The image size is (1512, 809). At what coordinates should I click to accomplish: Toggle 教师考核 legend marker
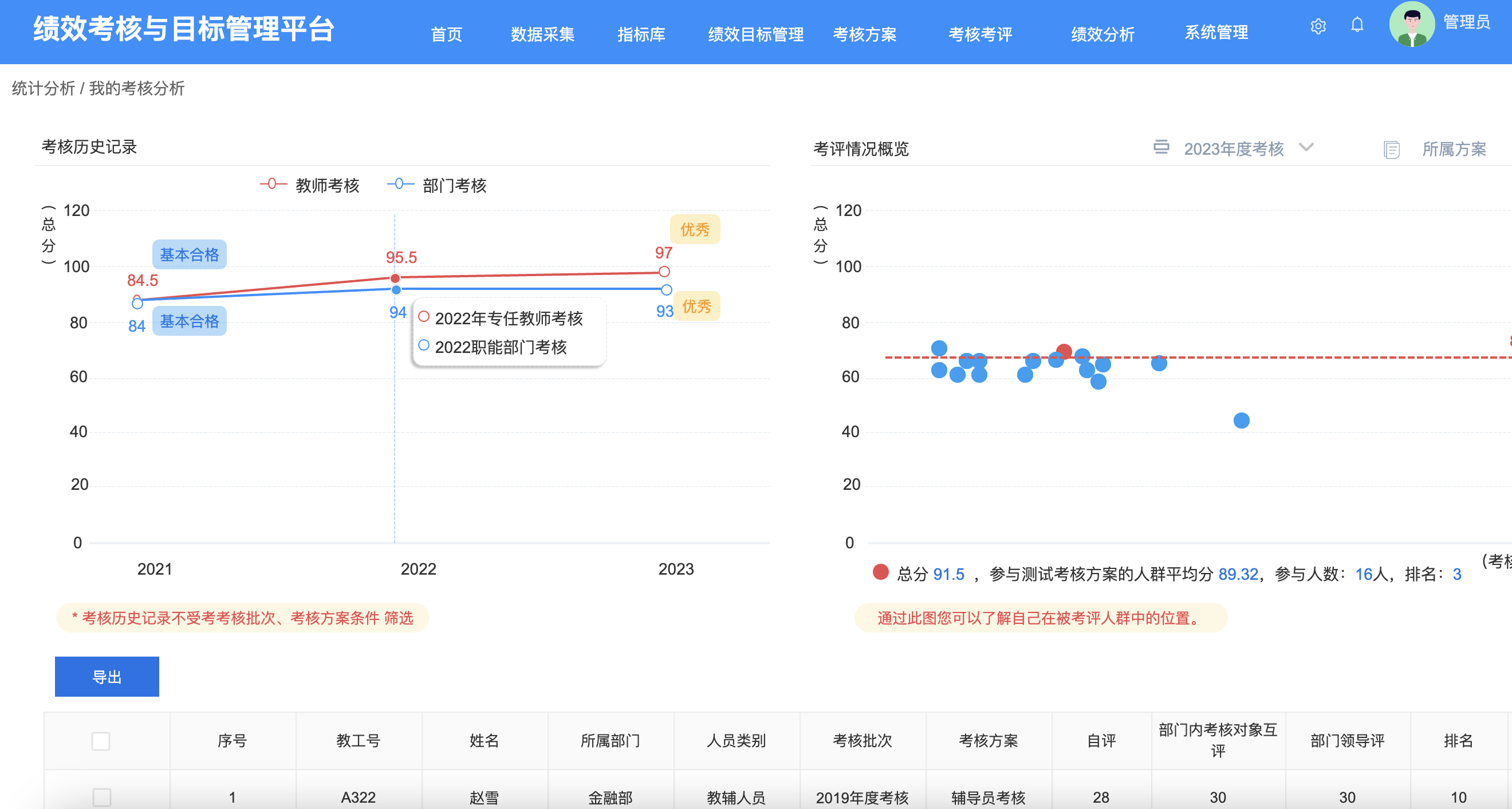273,184
